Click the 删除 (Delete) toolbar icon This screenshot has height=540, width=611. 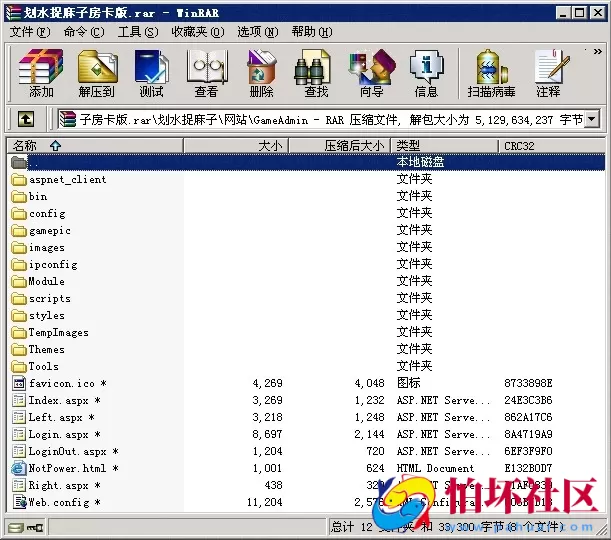(x=261, y=72)
